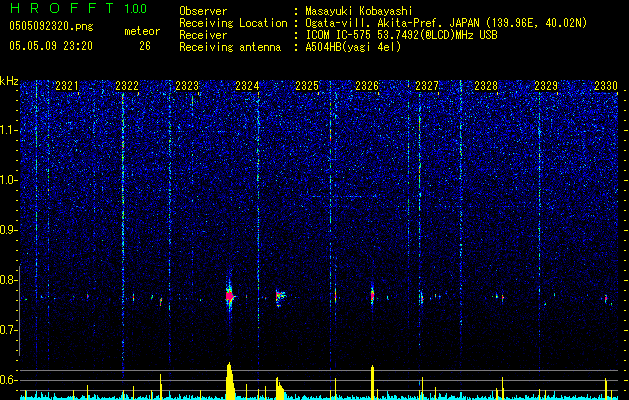Click the 'meteor' count label
The height and width of the screenshot is (400, 629).
(142, 31)
